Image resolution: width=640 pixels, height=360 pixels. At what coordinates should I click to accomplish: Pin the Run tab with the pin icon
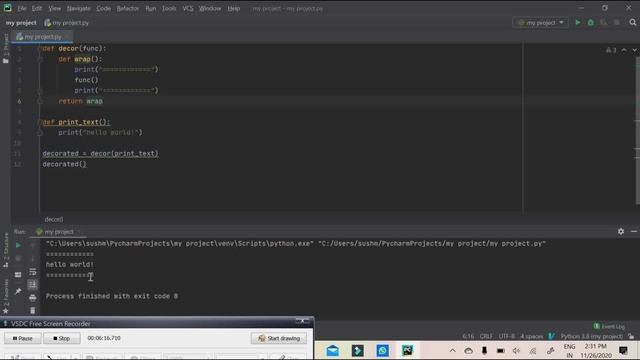18,291
